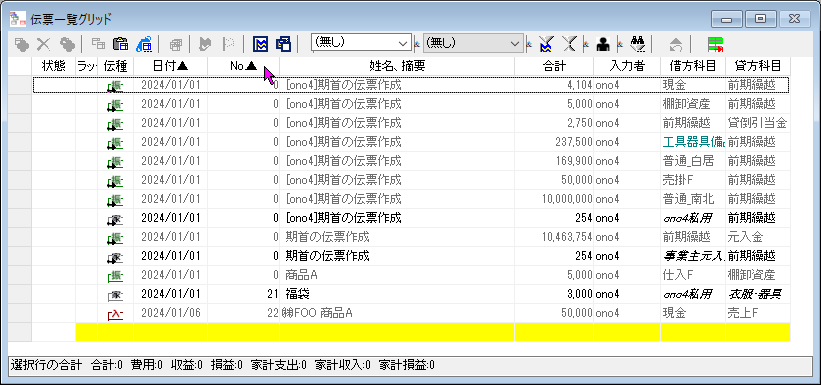Sort by the 日付 column header

170,65
